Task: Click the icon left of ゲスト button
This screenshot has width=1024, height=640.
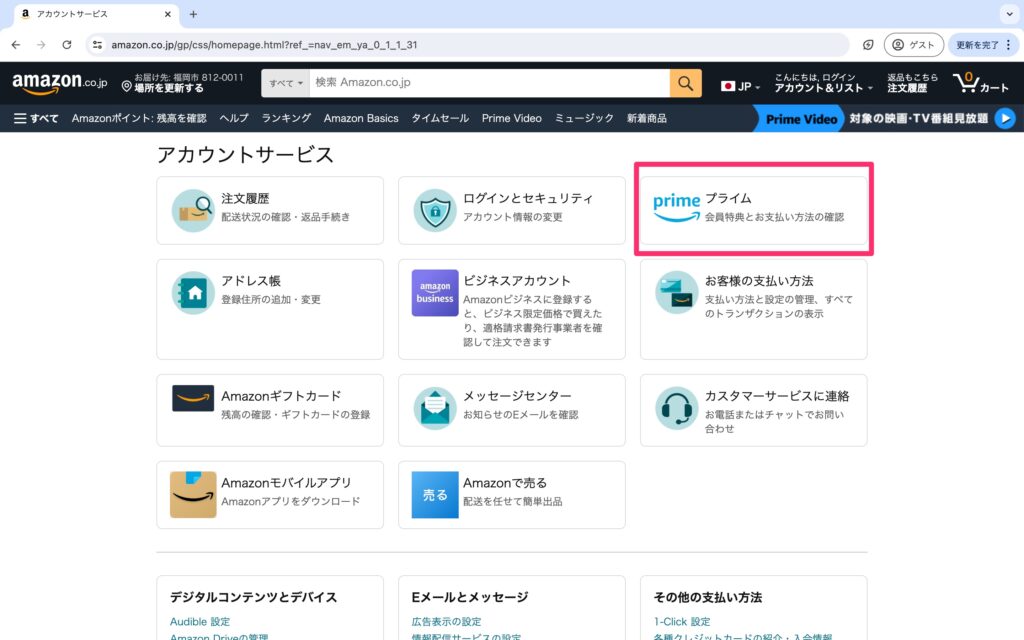Action: (x=868, y=44)
